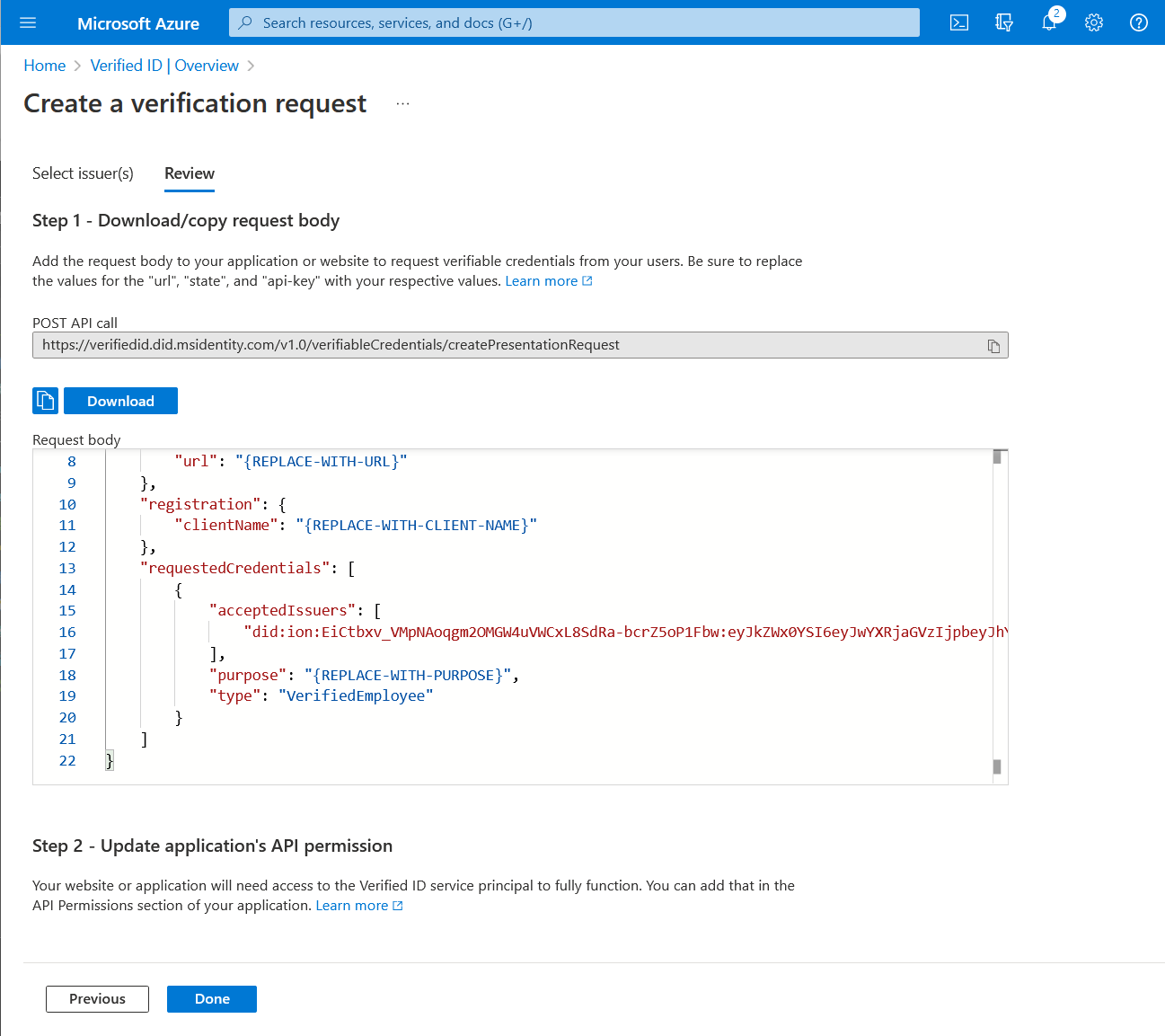Open the Directories and subscriptions filter
1165x1036 pixels.
tap(1004, 22)
